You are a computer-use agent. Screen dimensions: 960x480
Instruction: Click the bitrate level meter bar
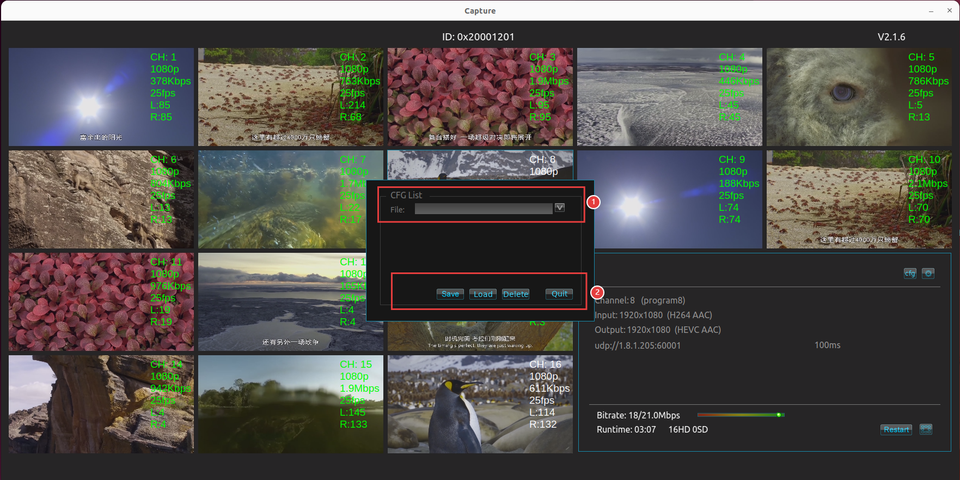[740, 414]
